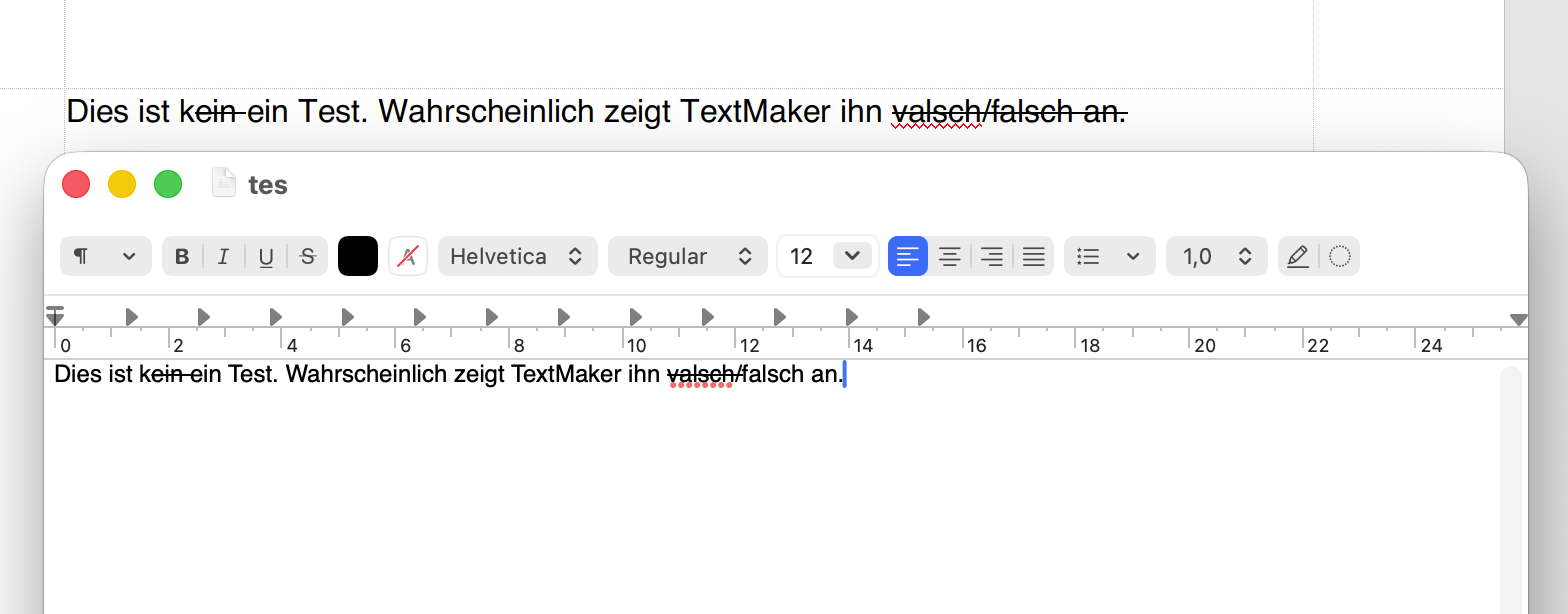Open the list bullets and numbering menu
Screen dimensions: 1568x614
pos(1109,256)
